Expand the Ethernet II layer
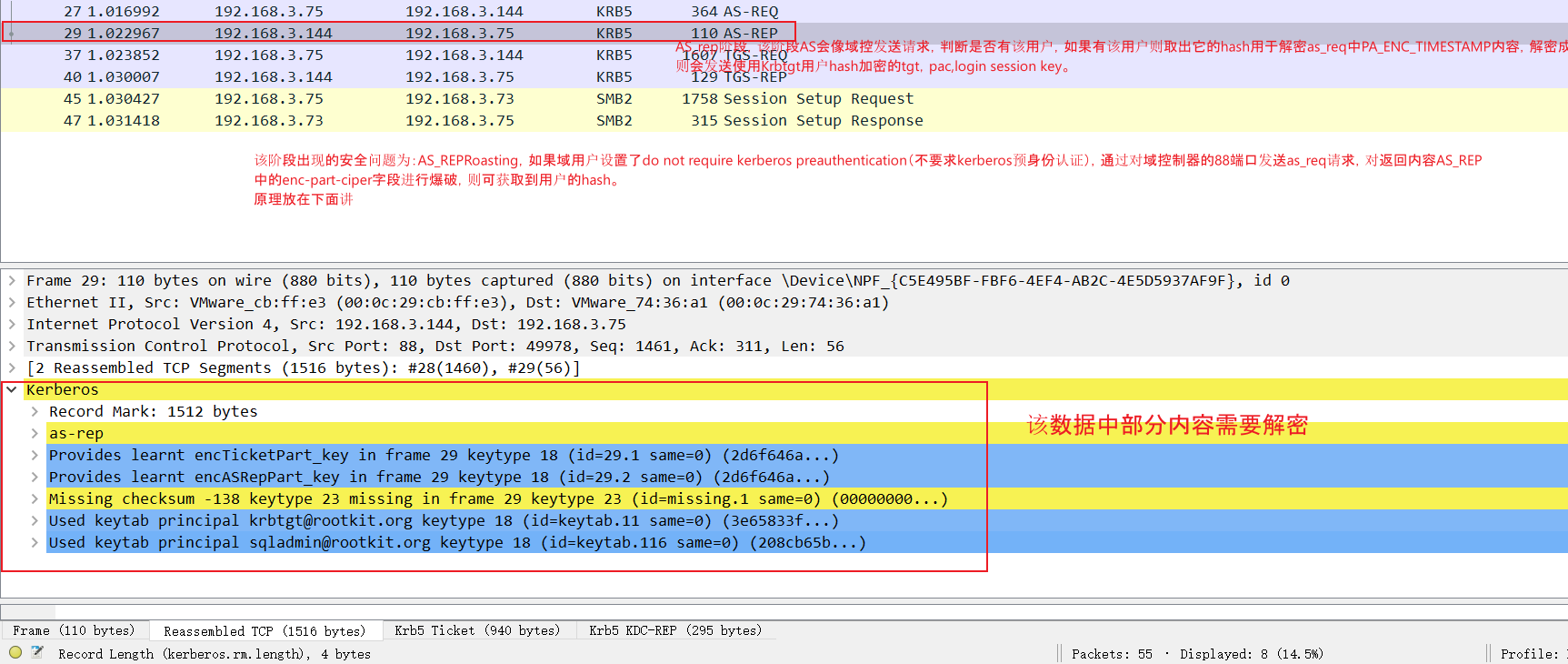Screen dimensions: 1568x664 12,302
